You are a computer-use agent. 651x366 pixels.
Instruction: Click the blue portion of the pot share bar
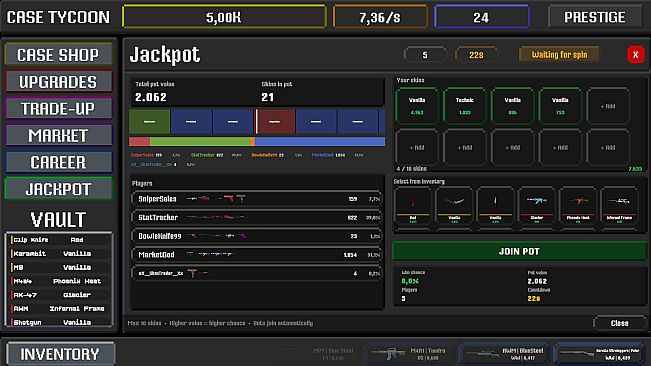click(x=320, y=142)
